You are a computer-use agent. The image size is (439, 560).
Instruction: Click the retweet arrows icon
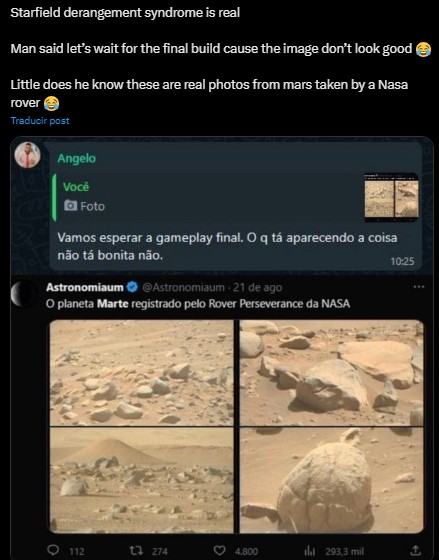point(136,550)
